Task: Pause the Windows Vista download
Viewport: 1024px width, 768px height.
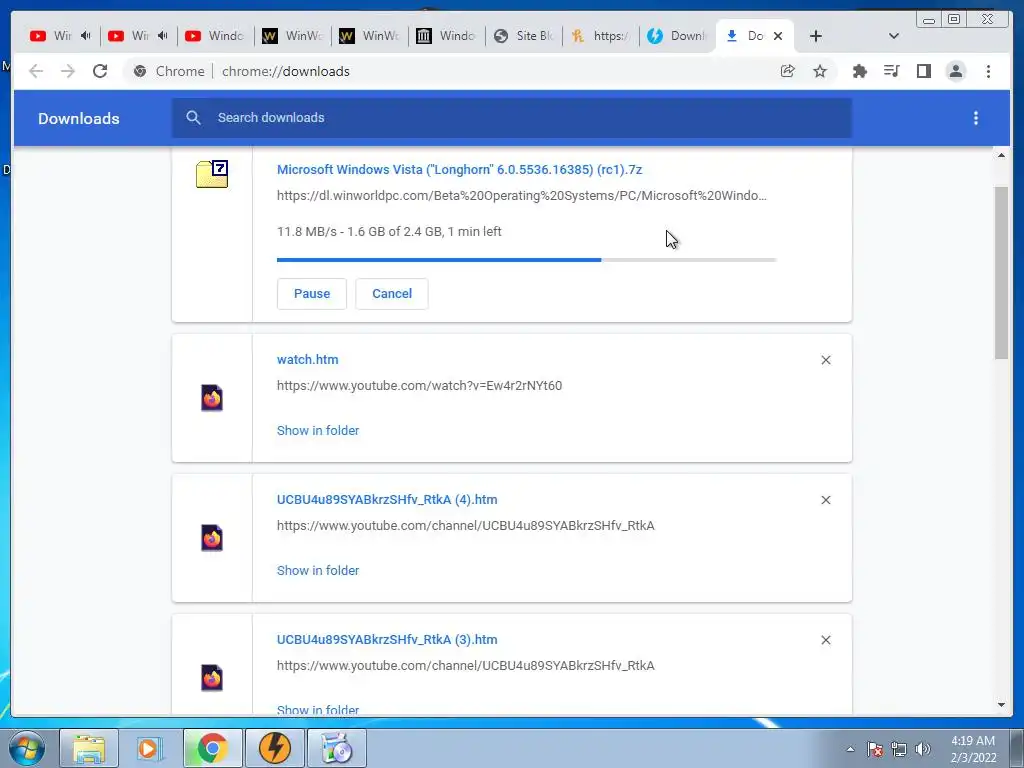Action: click(x=312, y=294)
